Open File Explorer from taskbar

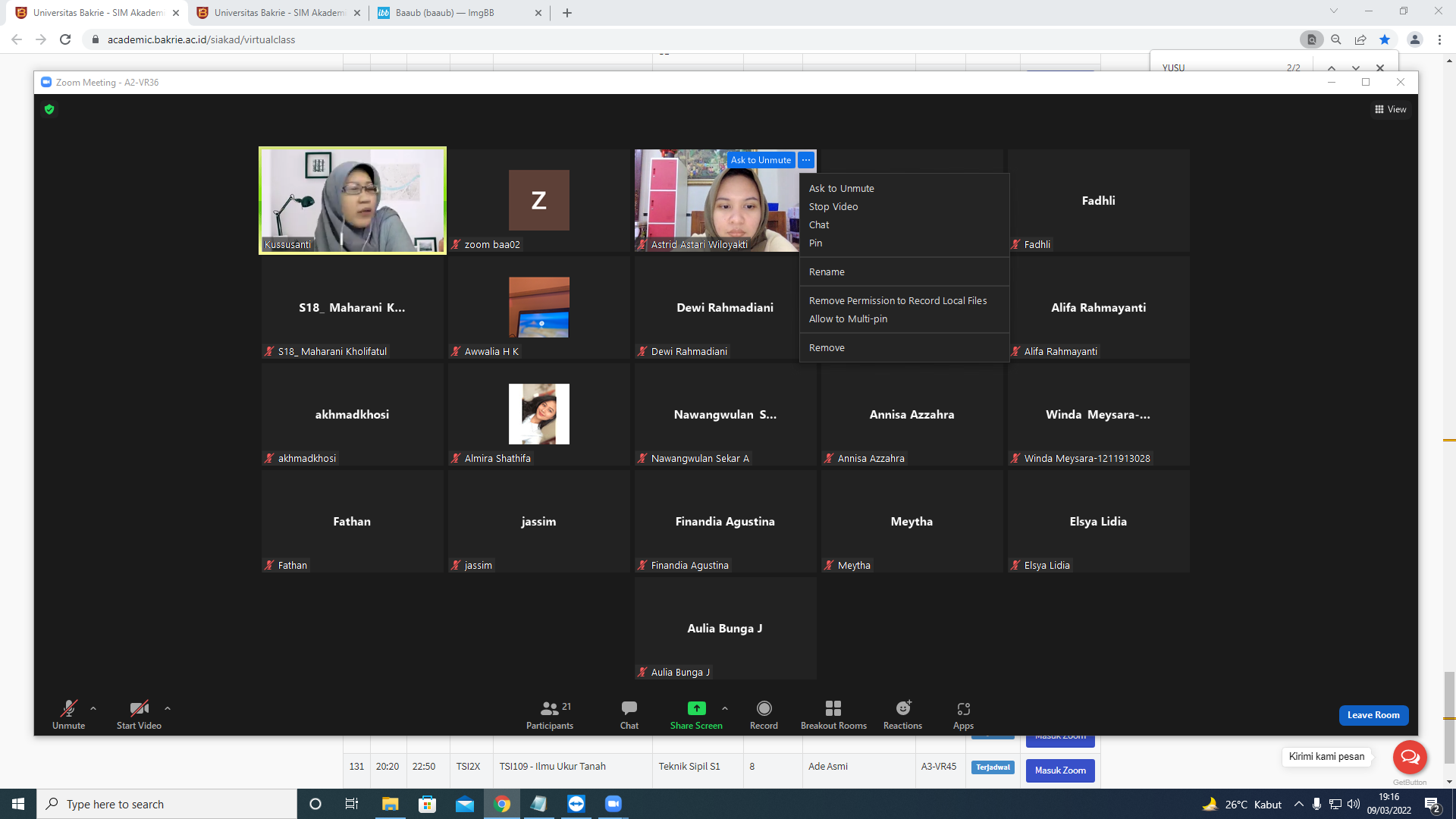390,804
